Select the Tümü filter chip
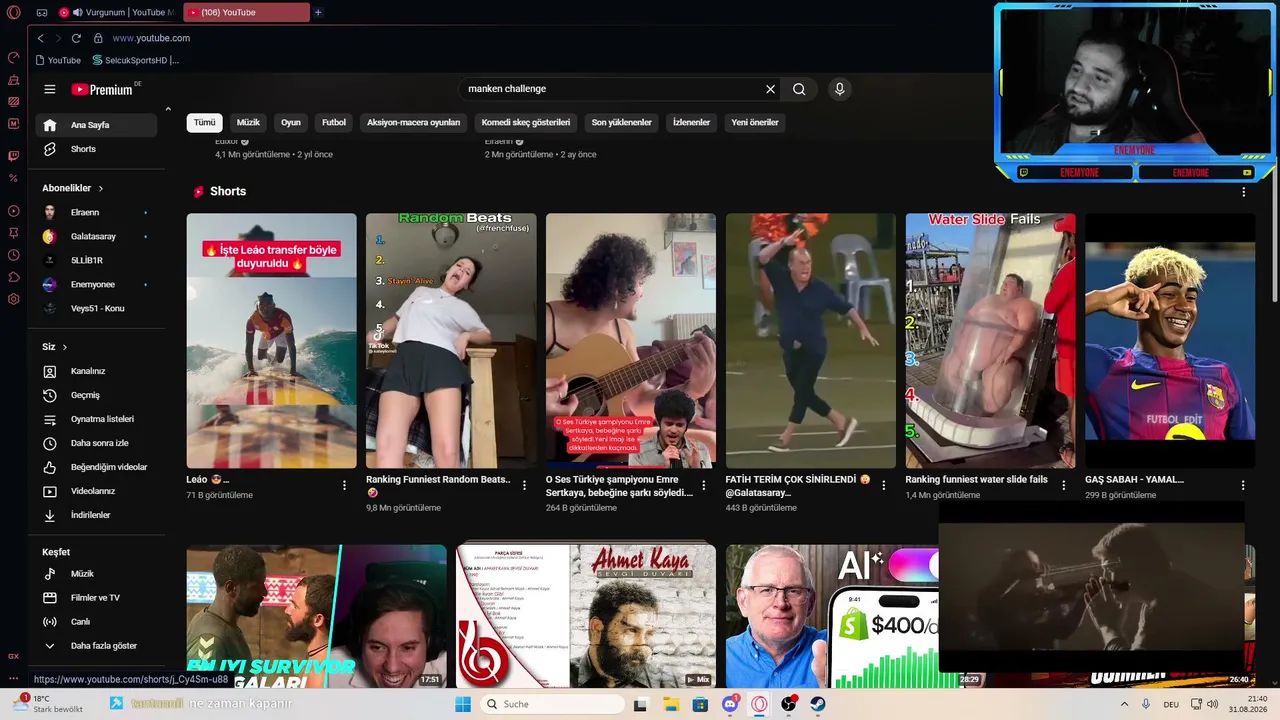The image size is (1280, 720). (x=204, y=122)
